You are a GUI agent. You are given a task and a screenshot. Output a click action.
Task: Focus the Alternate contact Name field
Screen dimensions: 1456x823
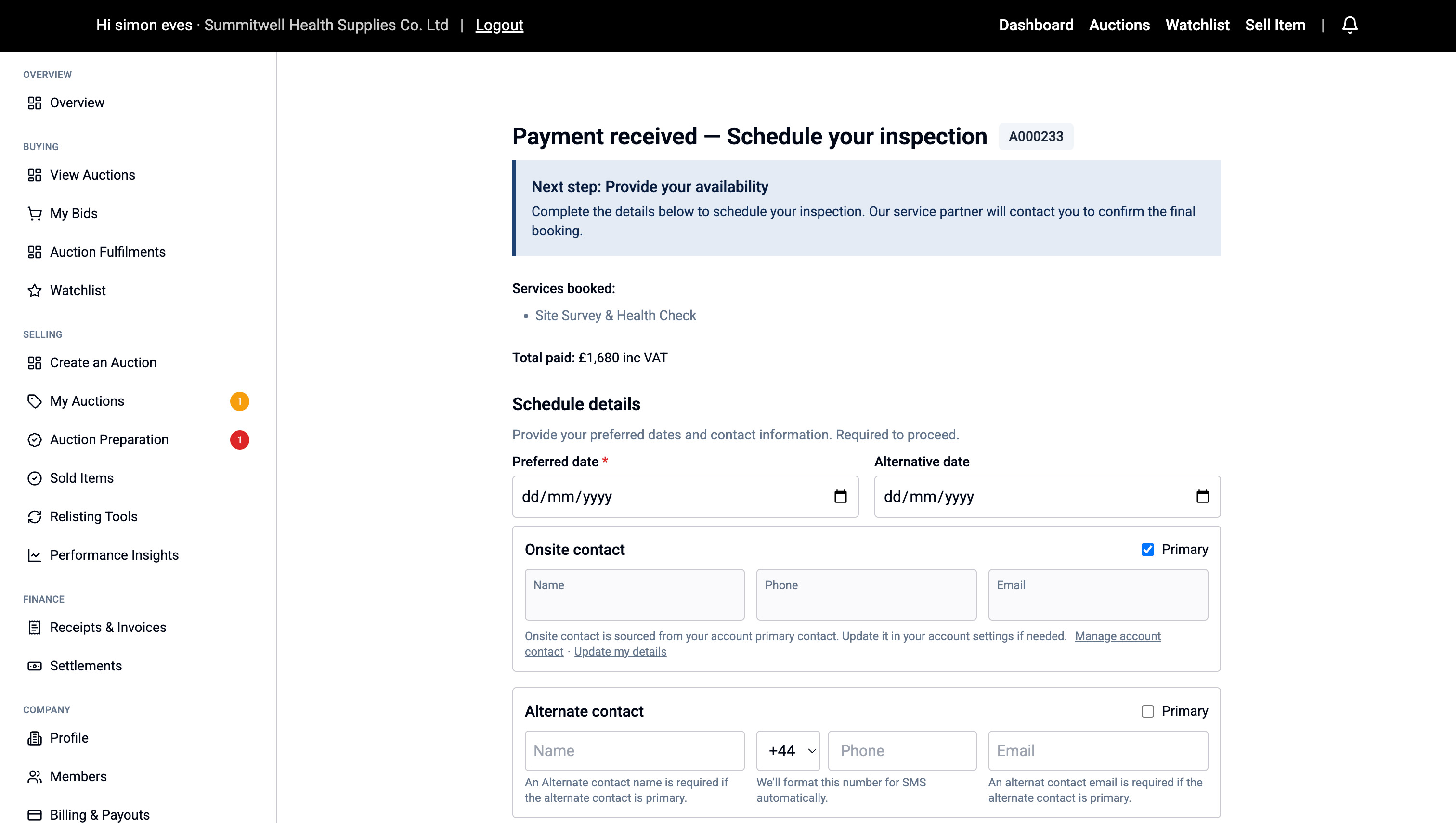pyautogui.click(x=635, y=751)
